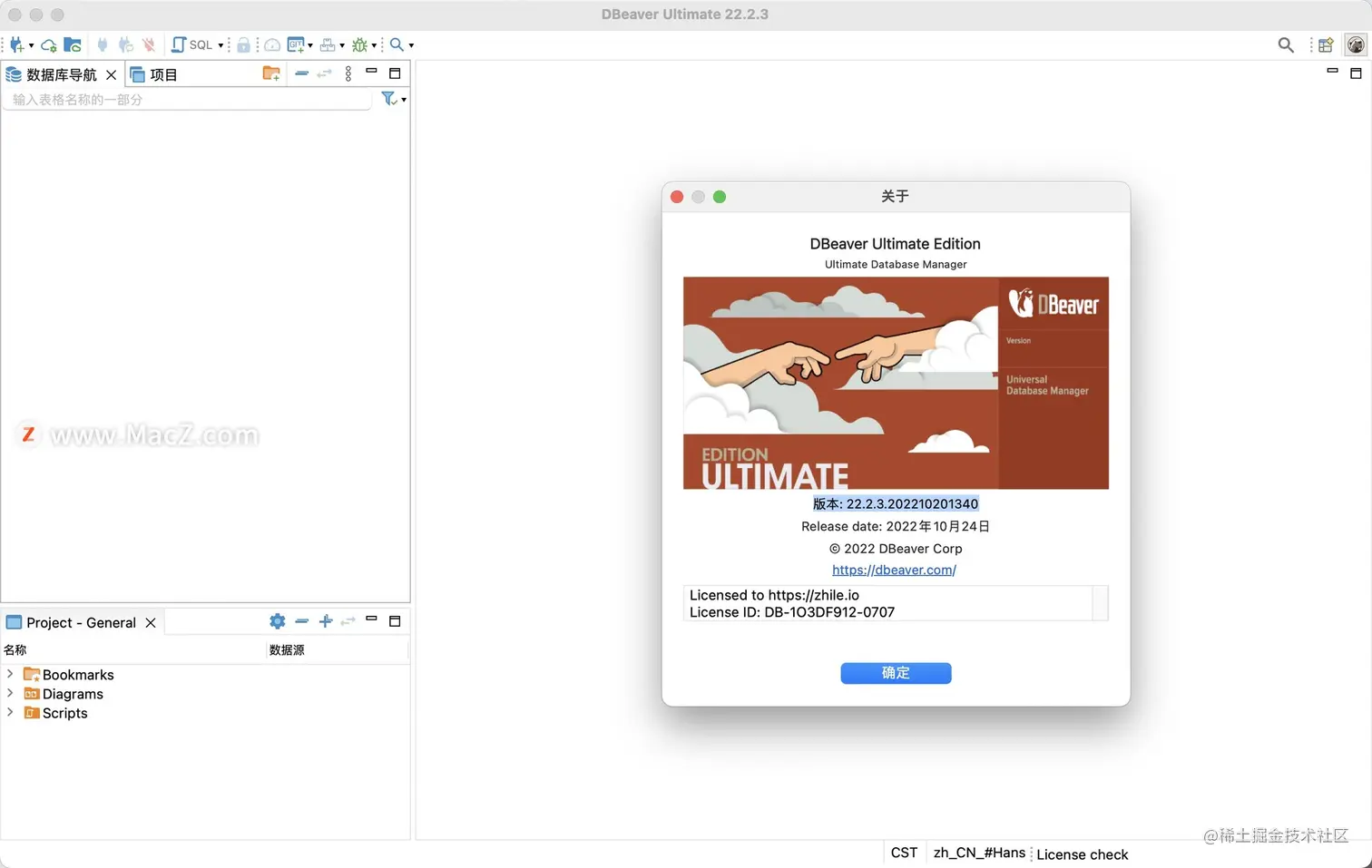The width and height of the screenshot is (1372, 868).
Task: Click the task boxes icon in toolbar
Action: pos(328,44)
